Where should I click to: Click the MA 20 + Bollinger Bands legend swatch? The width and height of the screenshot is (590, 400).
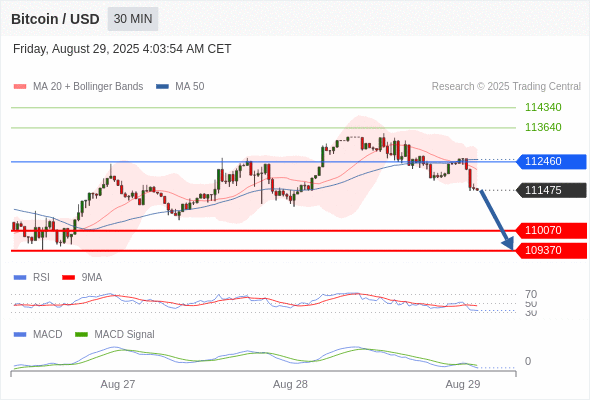pos(20,87)
